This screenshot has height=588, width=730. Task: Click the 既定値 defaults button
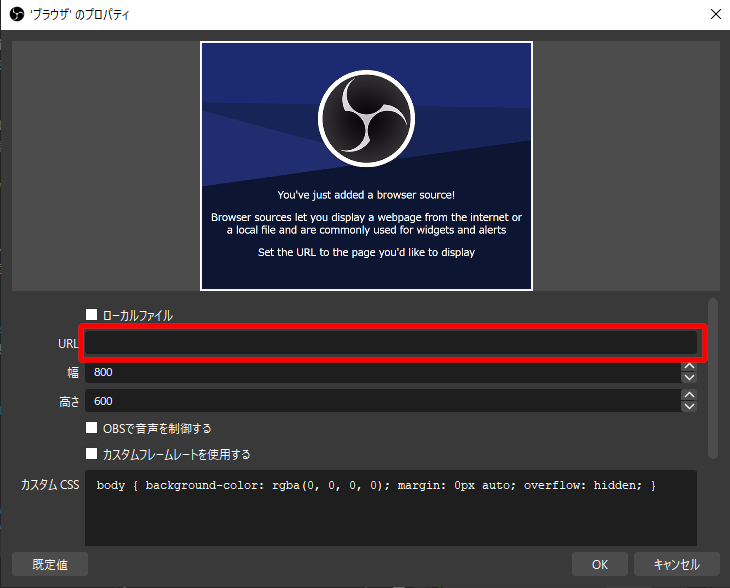tap(50, 564)
